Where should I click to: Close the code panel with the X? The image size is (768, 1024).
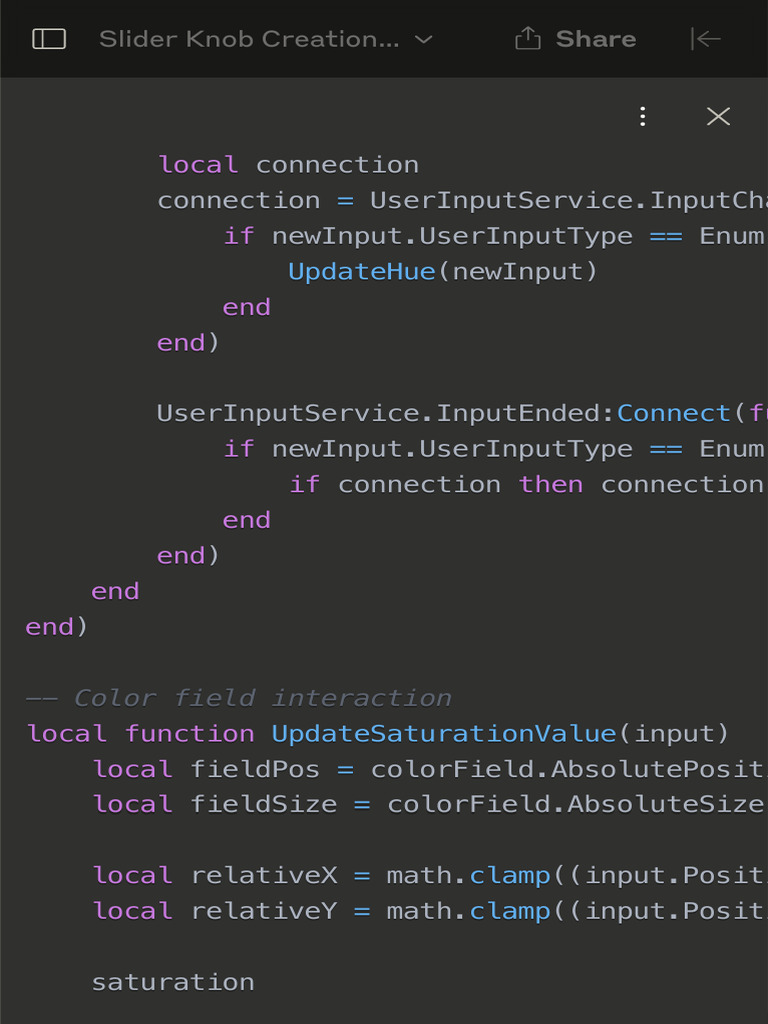click(718, 117)
